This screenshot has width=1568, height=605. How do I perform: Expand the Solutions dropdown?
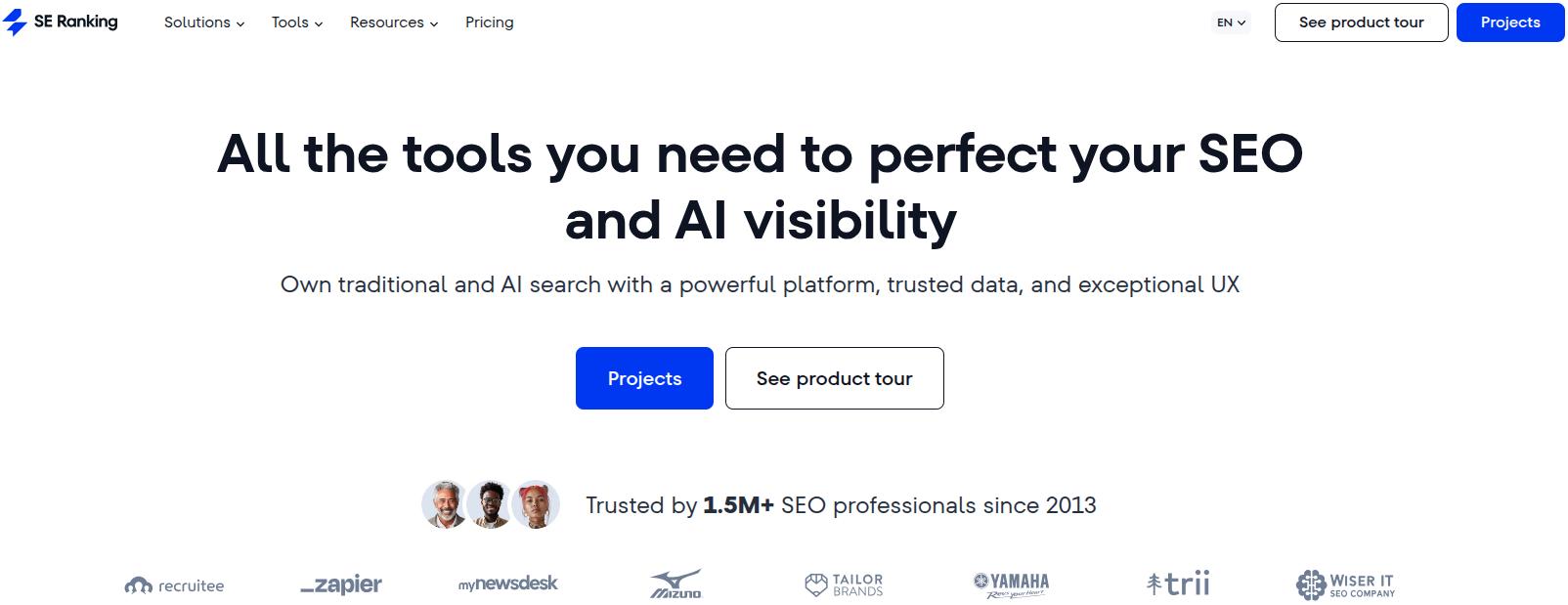point(202,22)
